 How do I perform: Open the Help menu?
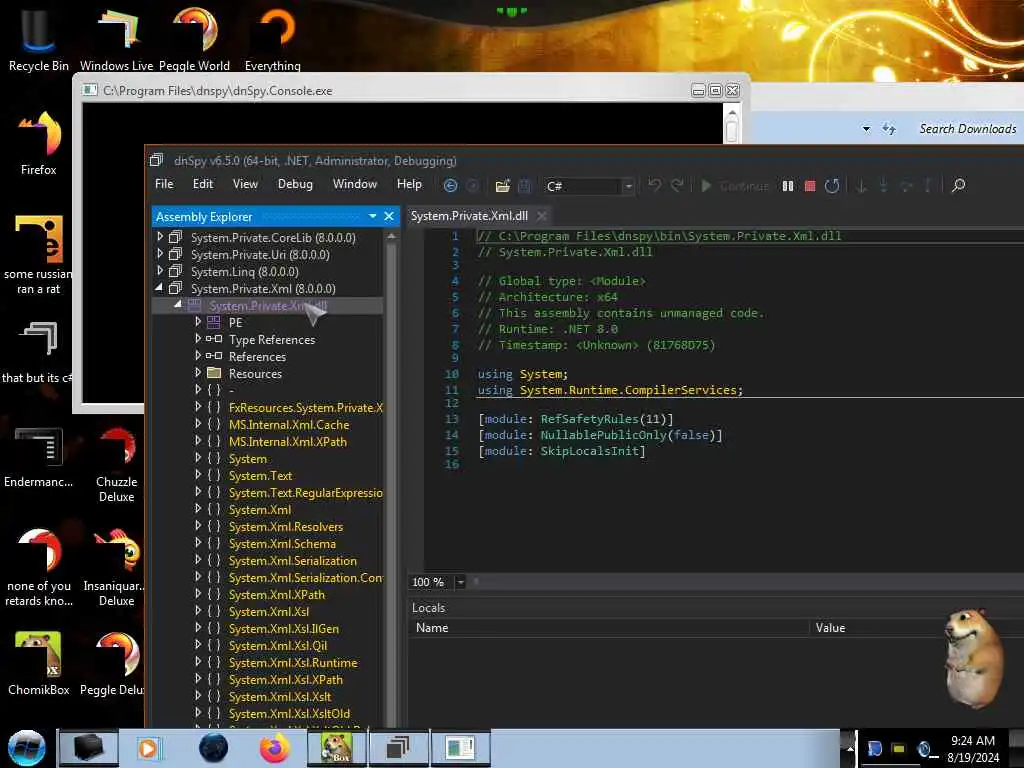[x=409, y=184]
